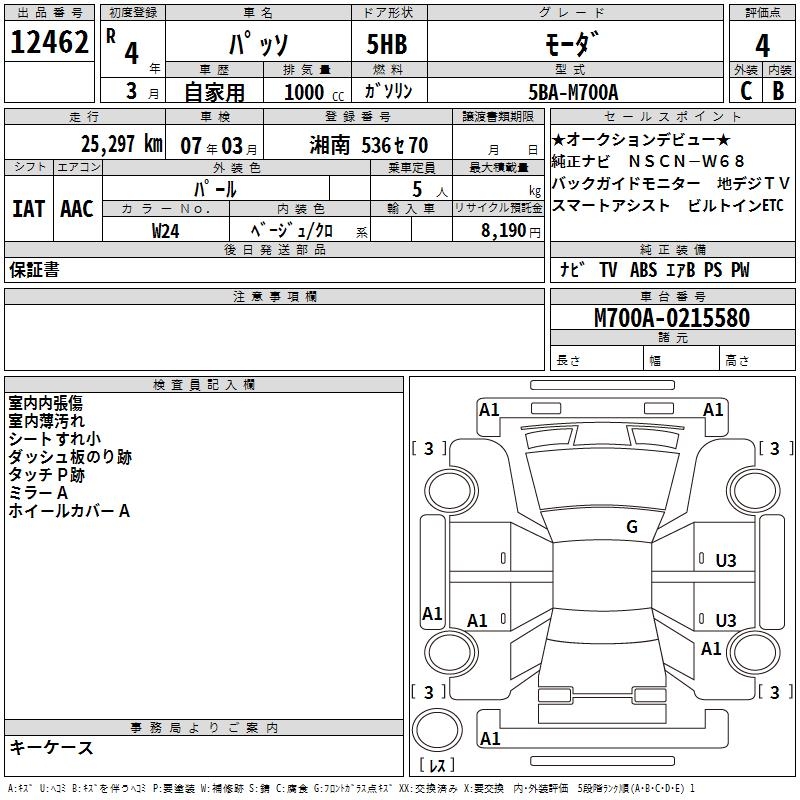The width and height of the screenshot is (800, 800).
Task: Select the interior colour ベージュ/クロ
Action: coord(291,231)
